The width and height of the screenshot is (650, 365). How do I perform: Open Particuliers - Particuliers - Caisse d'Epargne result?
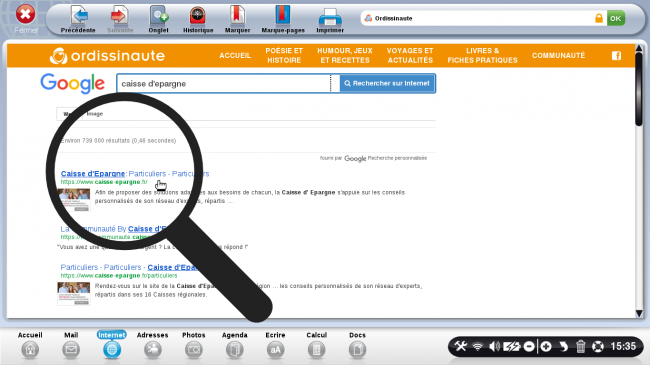click(x=131, y=267)
